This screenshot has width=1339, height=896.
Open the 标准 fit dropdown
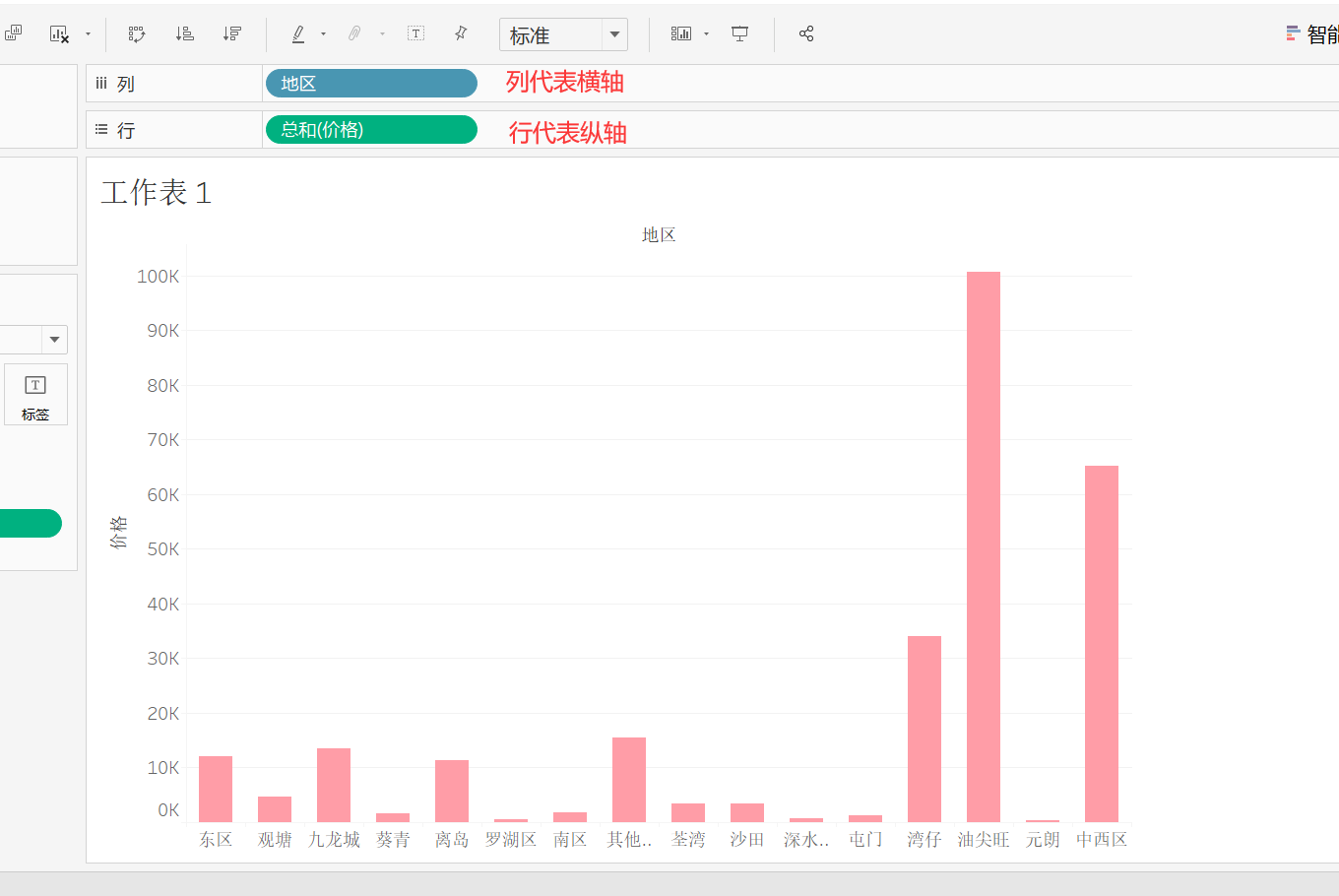click(564, 34)
